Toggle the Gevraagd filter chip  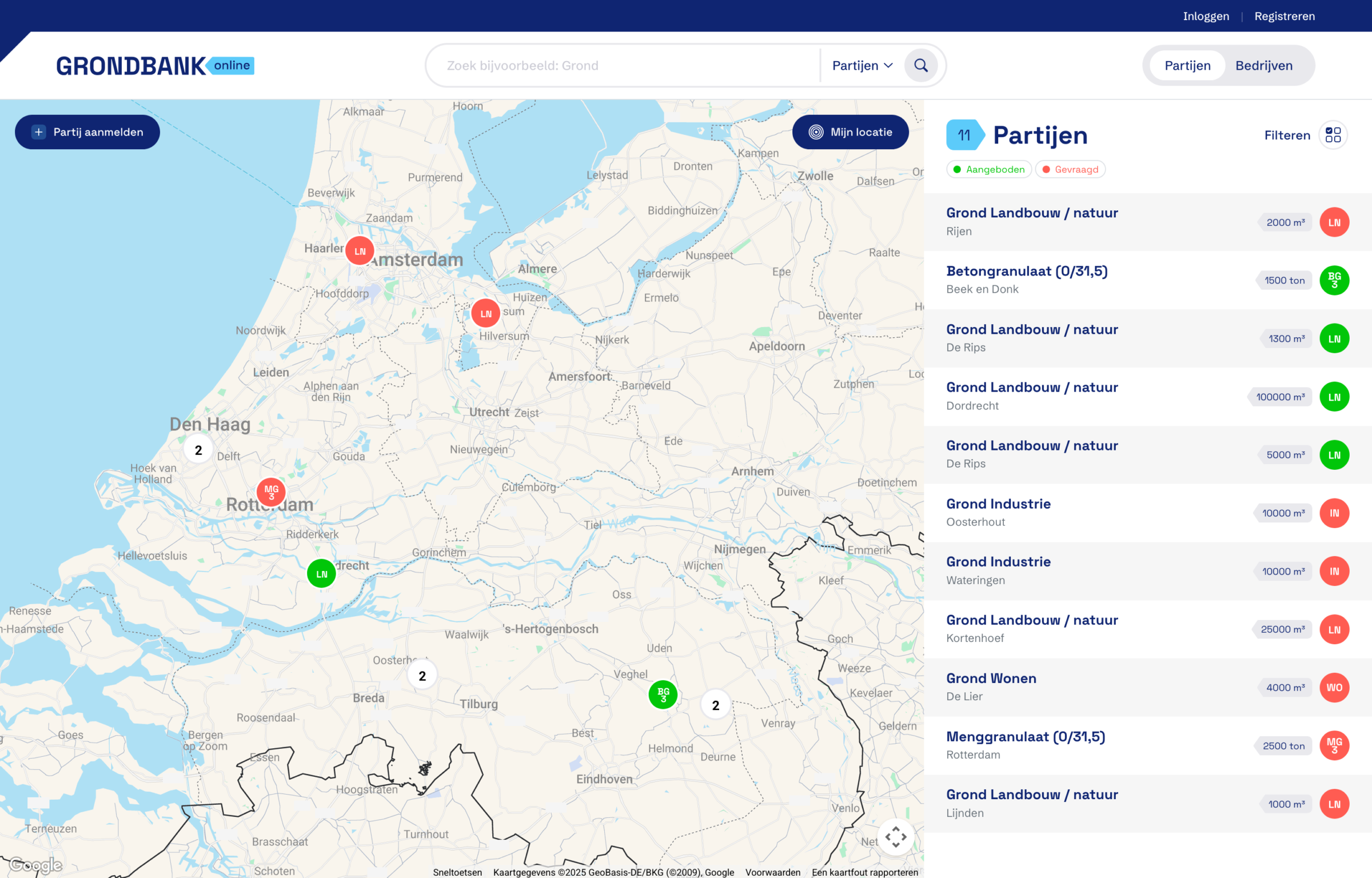(1069, 169)
